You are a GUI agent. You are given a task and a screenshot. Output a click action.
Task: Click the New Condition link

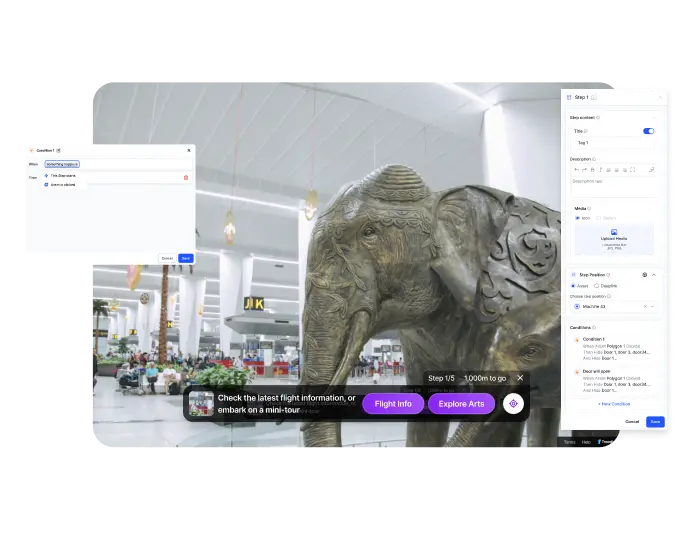point(614,404)
